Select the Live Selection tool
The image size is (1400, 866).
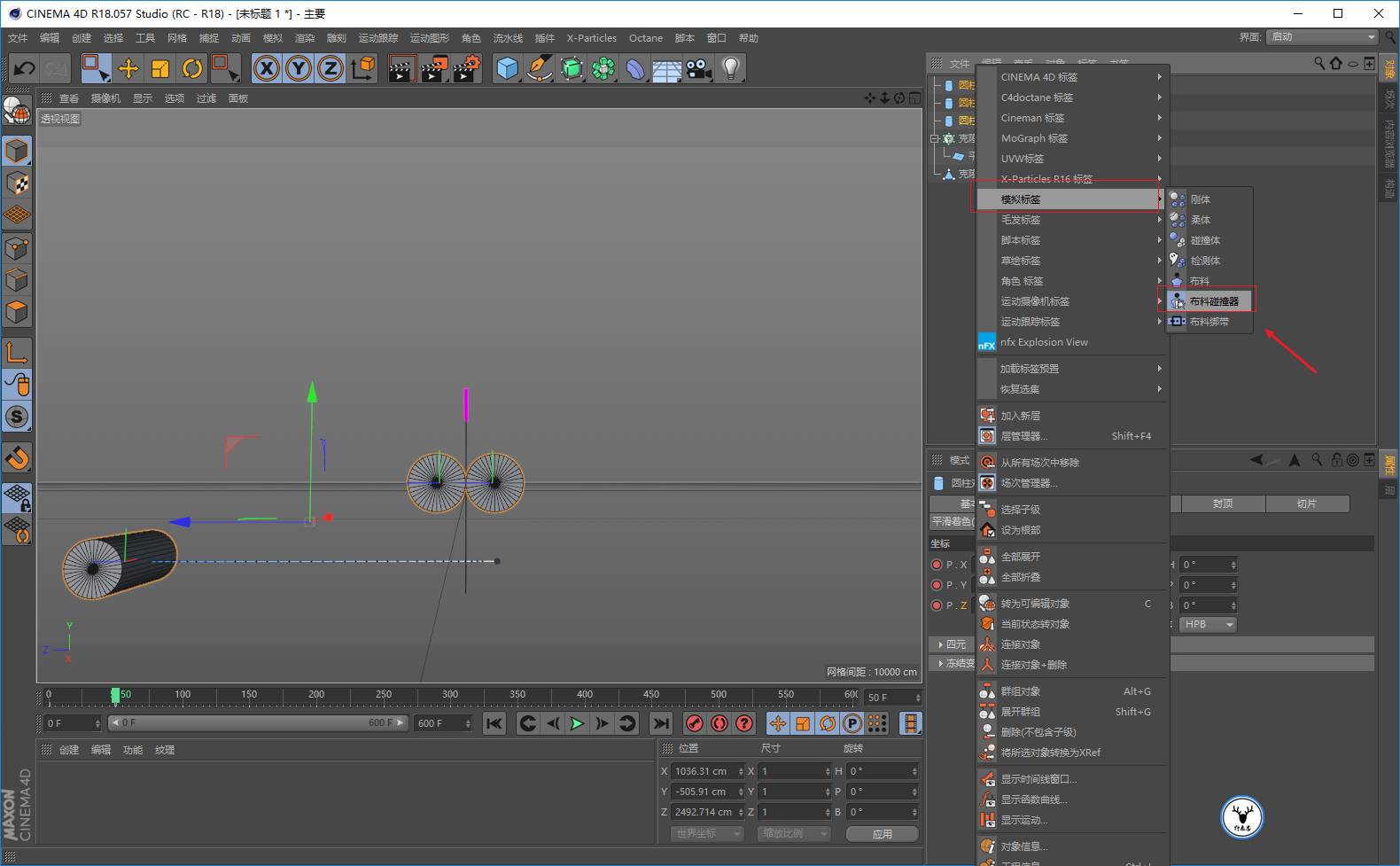pyautogui.click(x=95, y=68)
